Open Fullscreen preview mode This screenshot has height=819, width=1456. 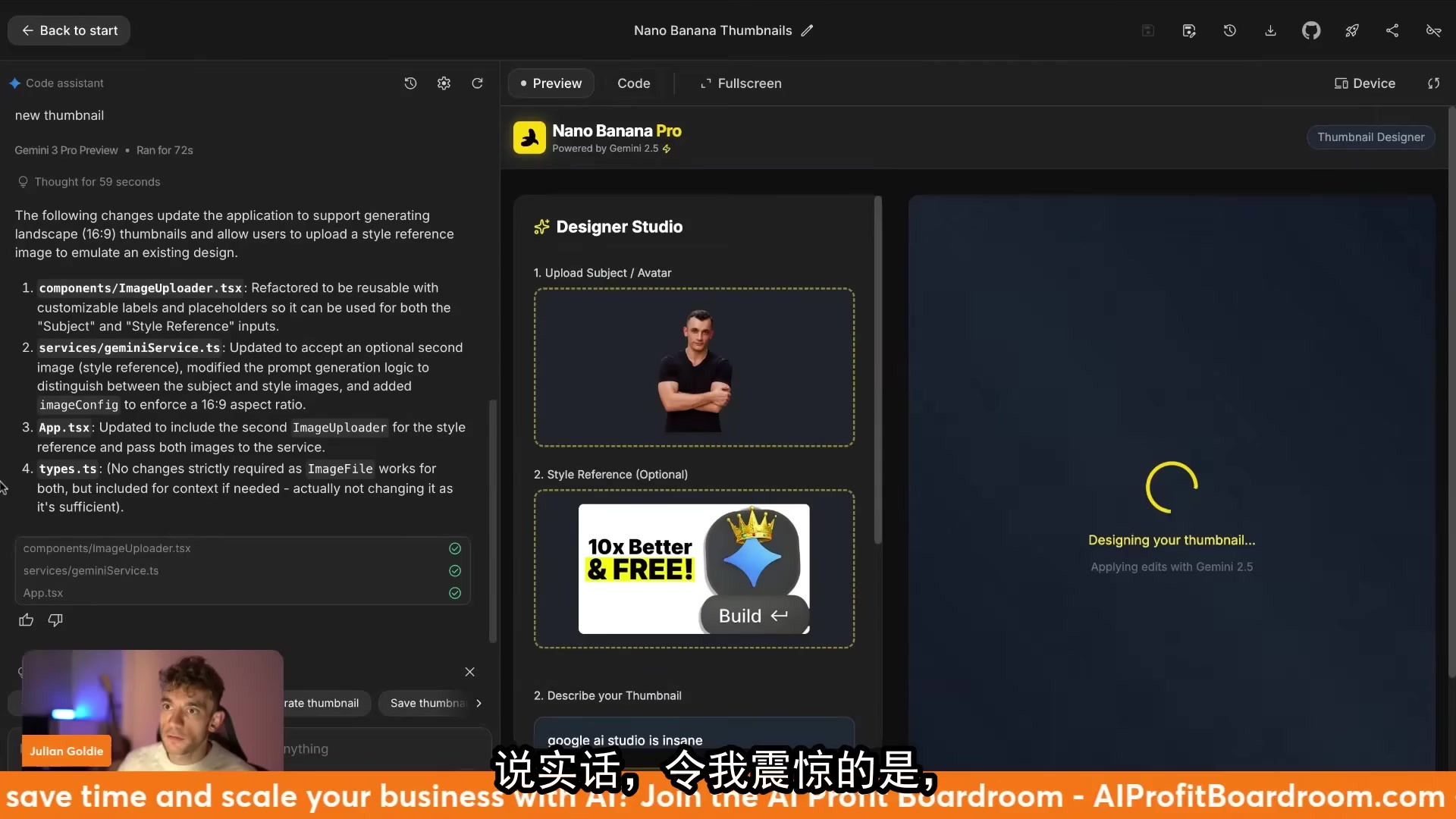point(740,83)
